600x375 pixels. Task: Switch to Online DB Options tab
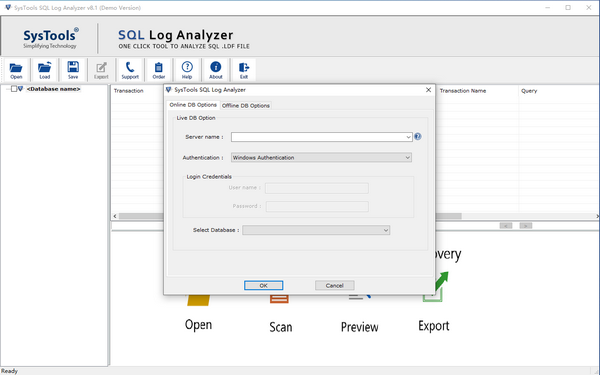193,105
